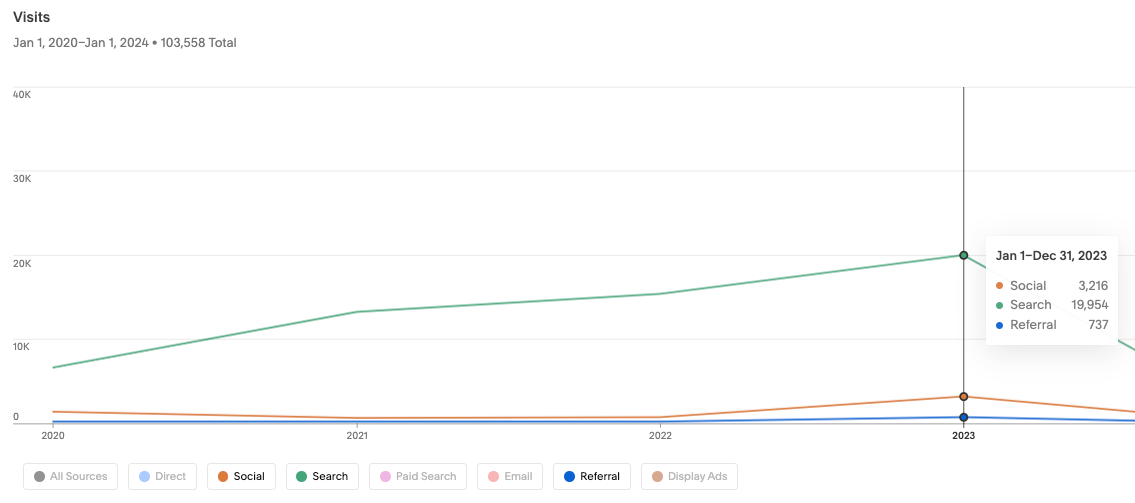Click the 2020 x-axis label
This screenshot has height=503, width=1135.
pos(53,435)
